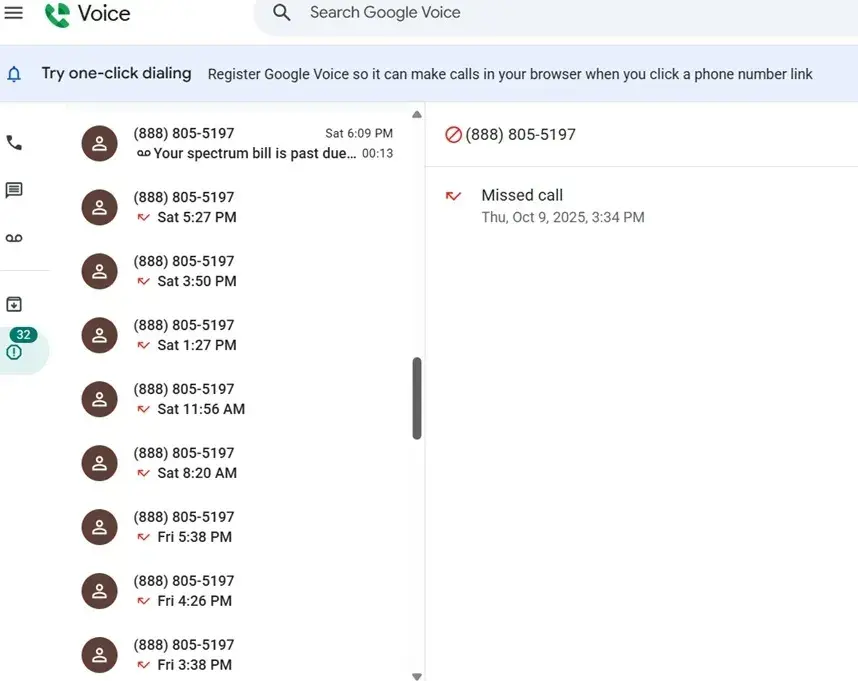Click the search magnifier icon
Image resolution: width=858 pixels, height=681 pixels.
[282, 13]
